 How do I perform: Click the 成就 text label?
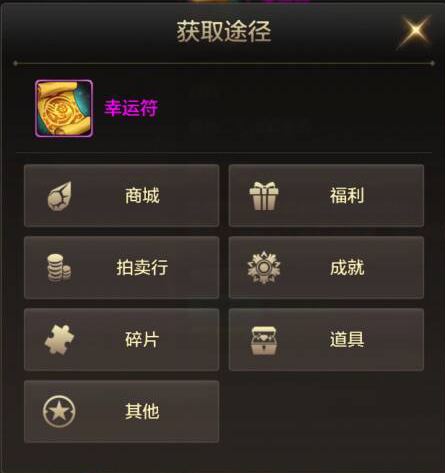pyautogui.click(x=347, y=268)
